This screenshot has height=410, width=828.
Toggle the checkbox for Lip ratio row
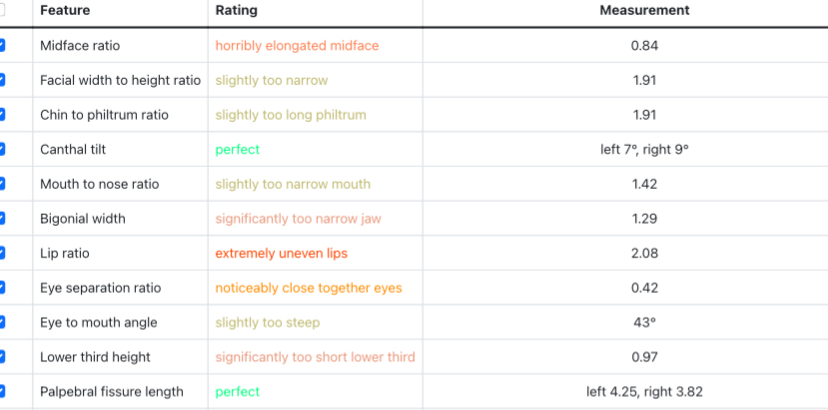pyautogui.click(x=2, y=253)
